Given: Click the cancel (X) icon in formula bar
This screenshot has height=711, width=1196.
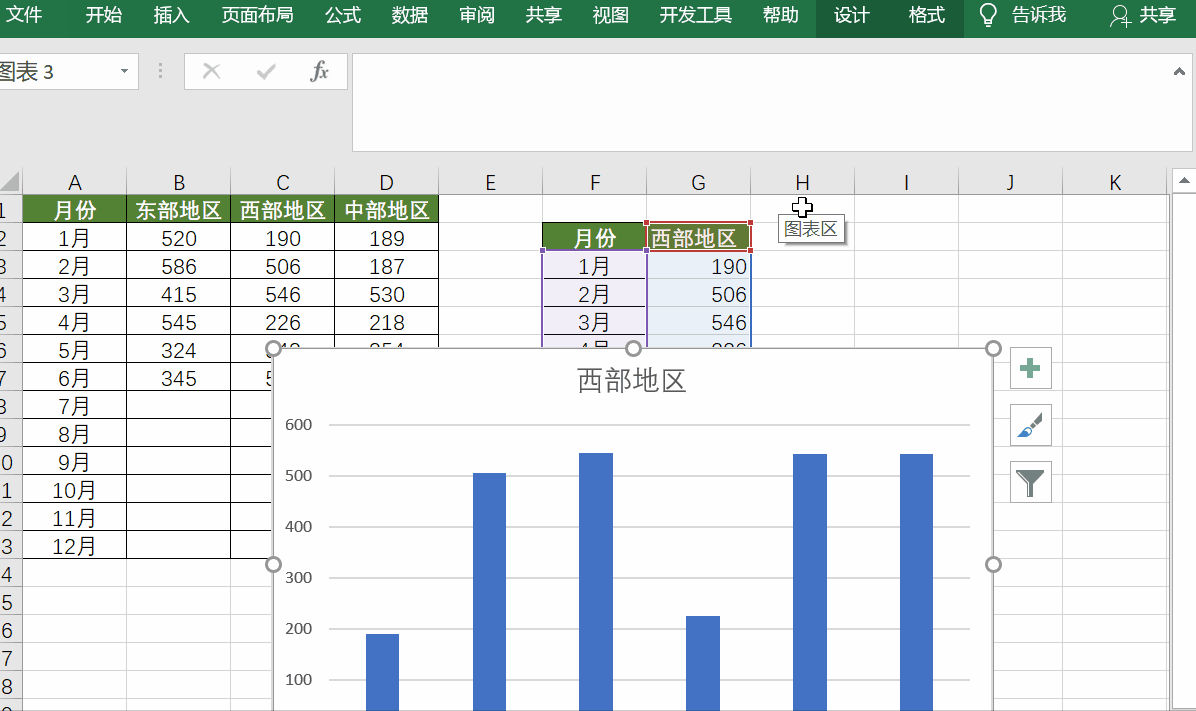Looking at the screenshot, I should coord(210,71).
